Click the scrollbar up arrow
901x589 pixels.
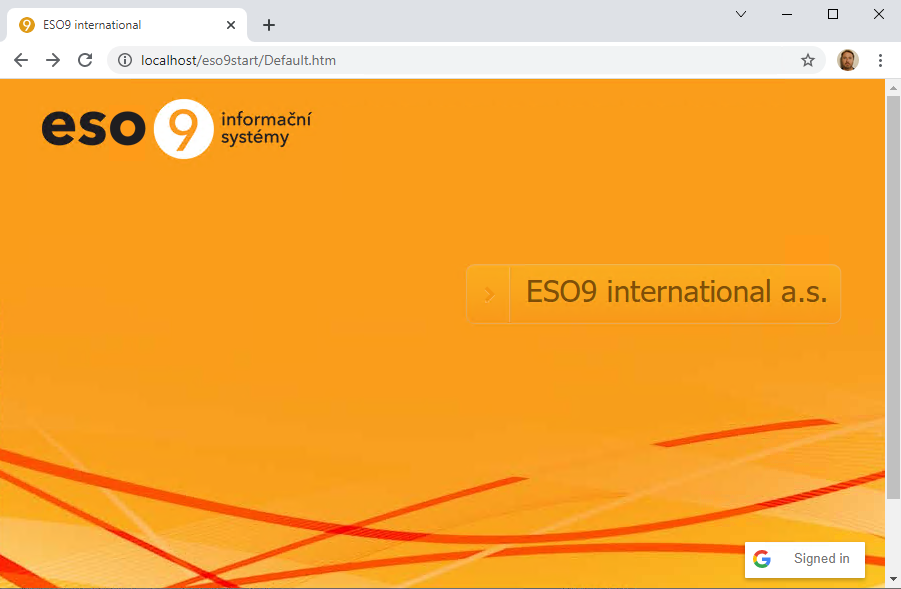pos(893,88)
